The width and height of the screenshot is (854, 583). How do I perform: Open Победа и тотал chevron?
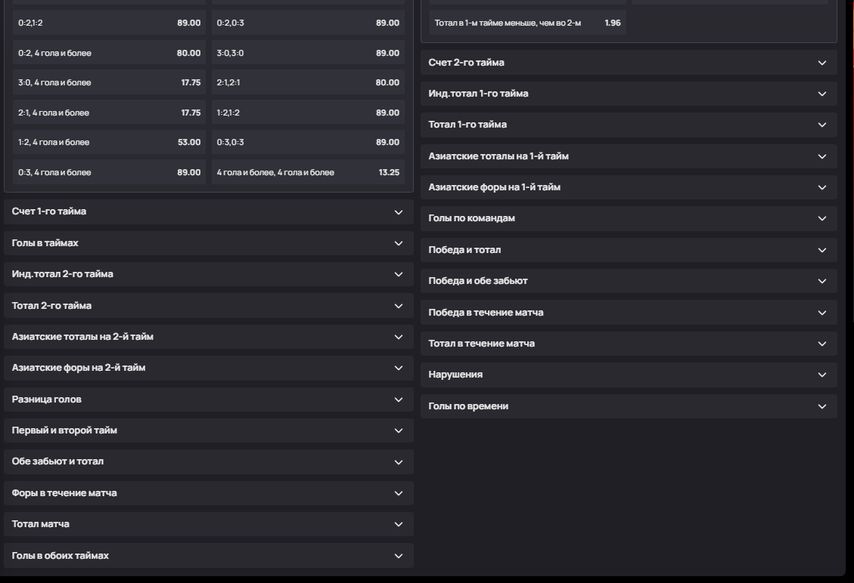822,250
